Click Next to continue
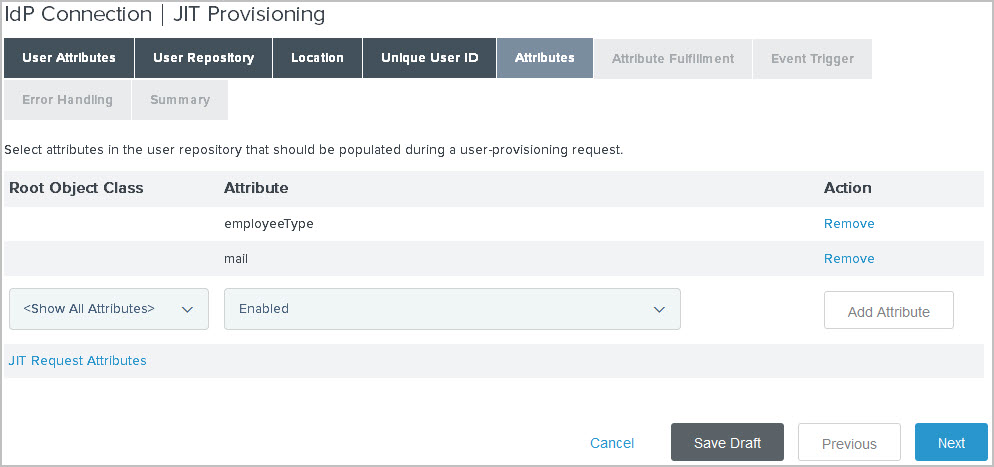The width and height of the screenshot is (994, 467). coord(950,443)
